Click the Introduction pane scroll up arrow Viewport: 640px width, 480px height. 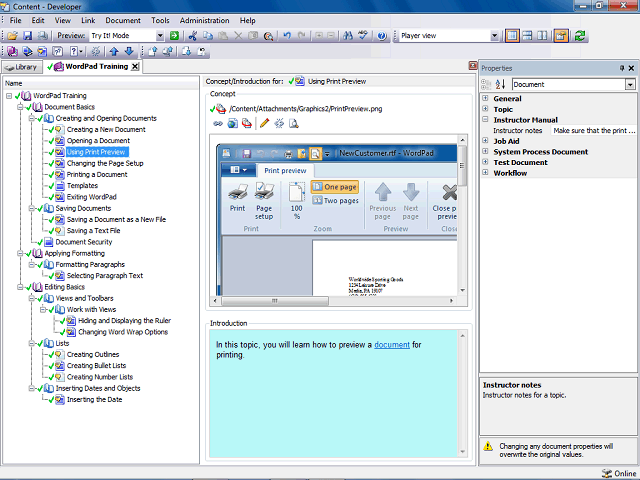(462, 336)
